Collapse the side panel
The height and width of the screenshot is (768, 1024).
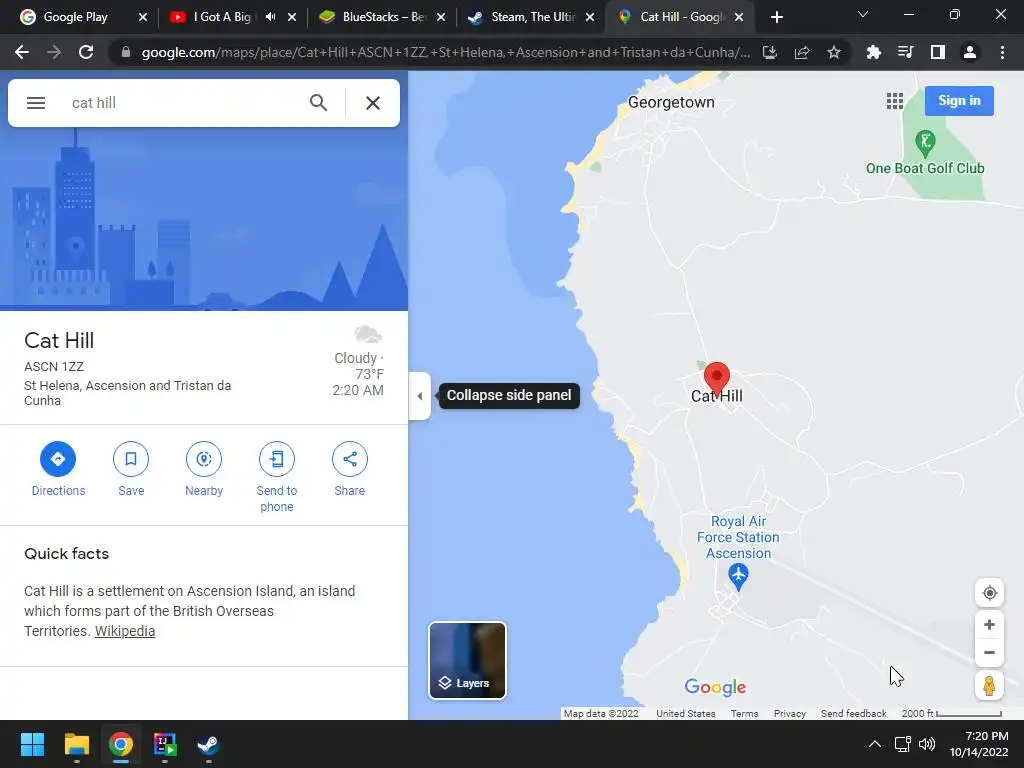(x=420, y=396)
